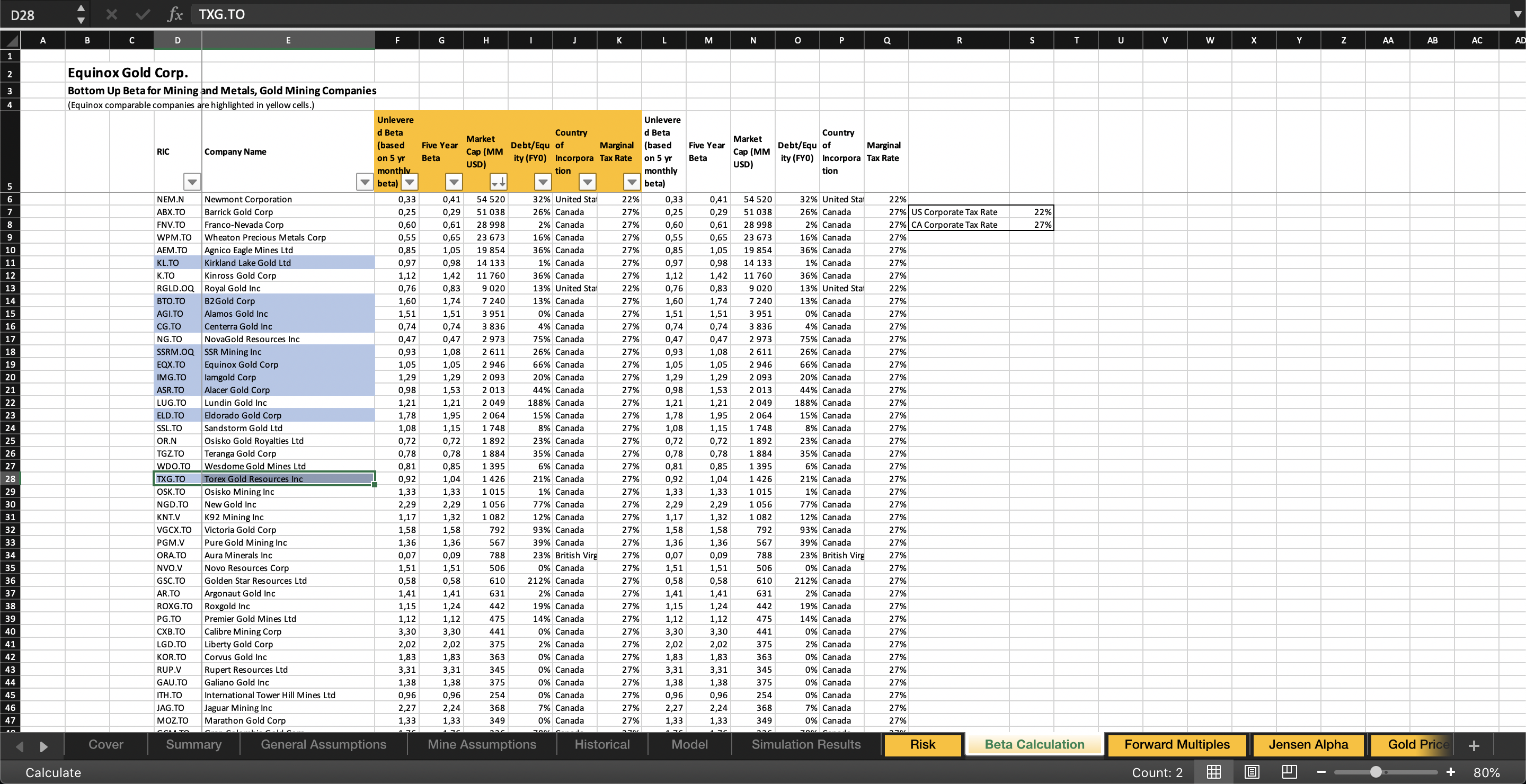Switch to the Summary sheet tab
This screenshot has height=784, width=1526.
click(193, 744)
